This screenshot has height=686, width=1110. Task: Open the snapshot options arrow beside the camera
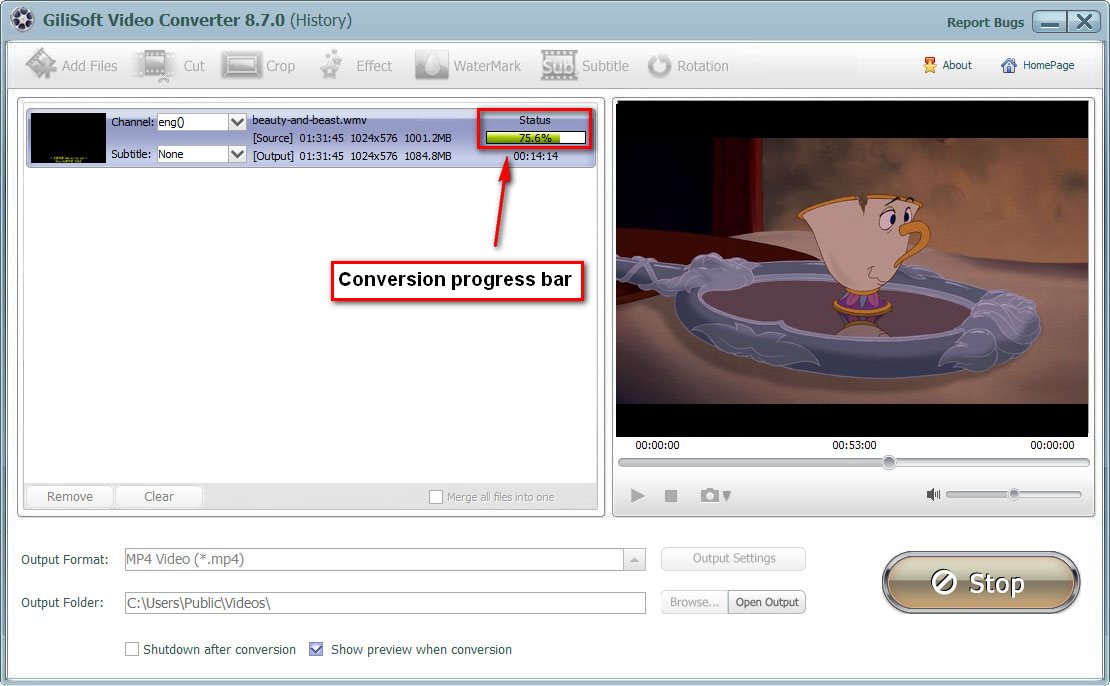726,496
